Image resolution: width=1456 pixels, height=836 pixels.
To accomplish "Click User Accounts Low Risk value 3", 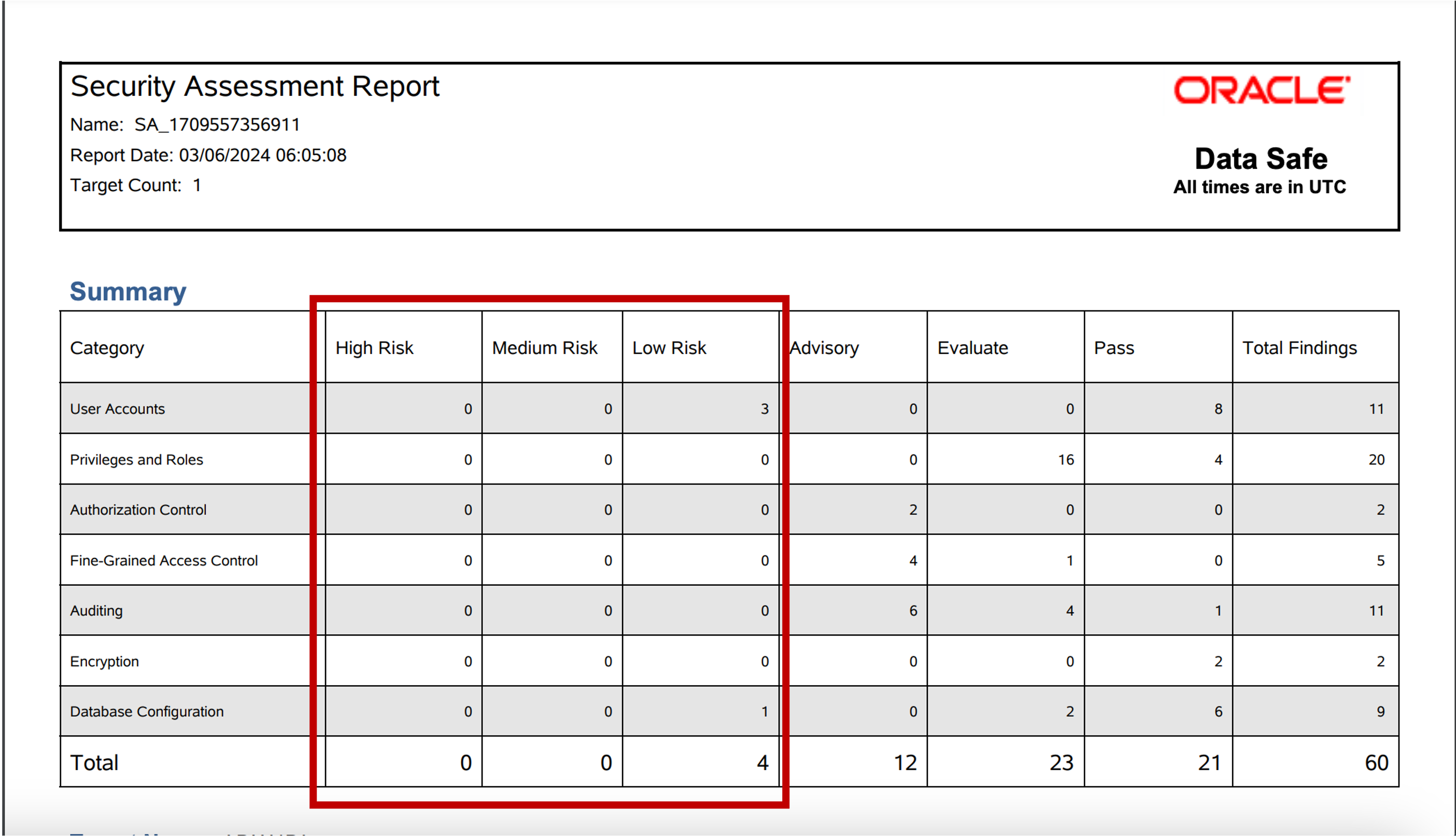I will [765, 409].
